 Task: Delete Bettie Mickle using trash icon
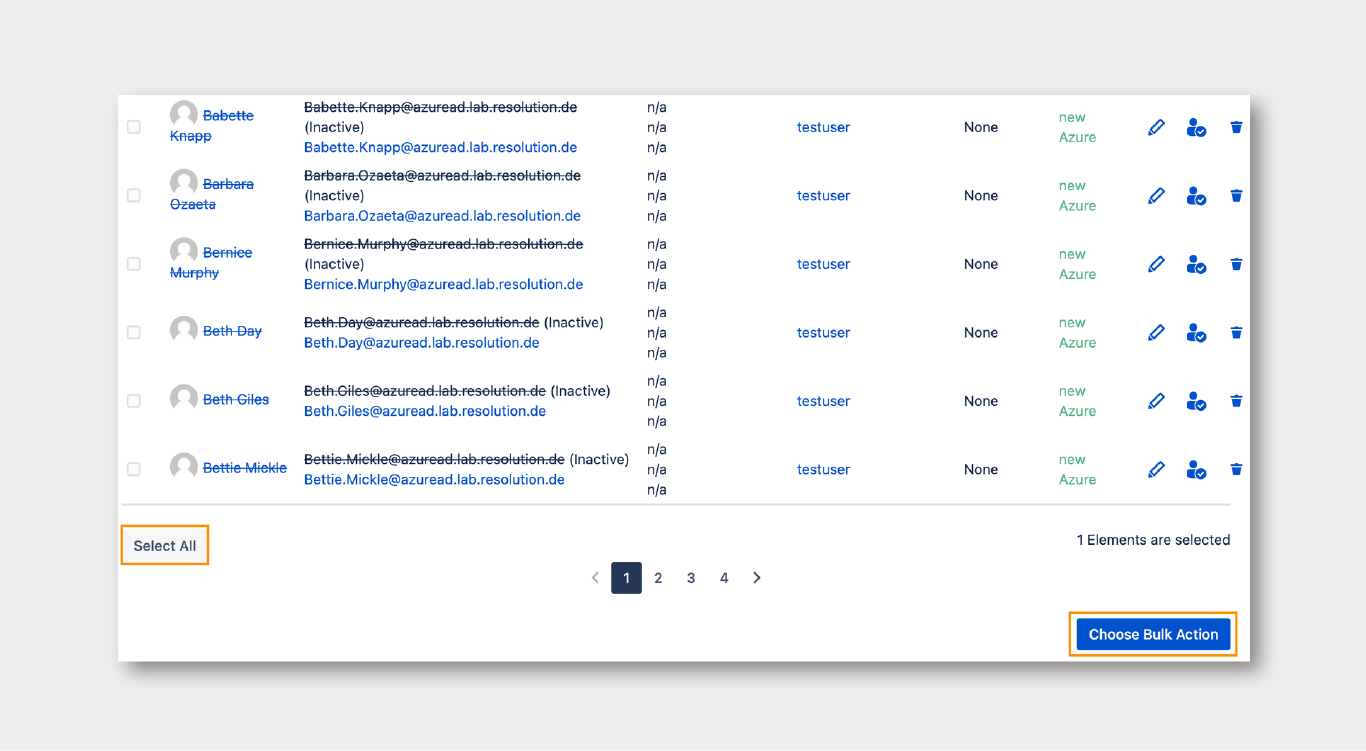click(x=1236, y=469)
